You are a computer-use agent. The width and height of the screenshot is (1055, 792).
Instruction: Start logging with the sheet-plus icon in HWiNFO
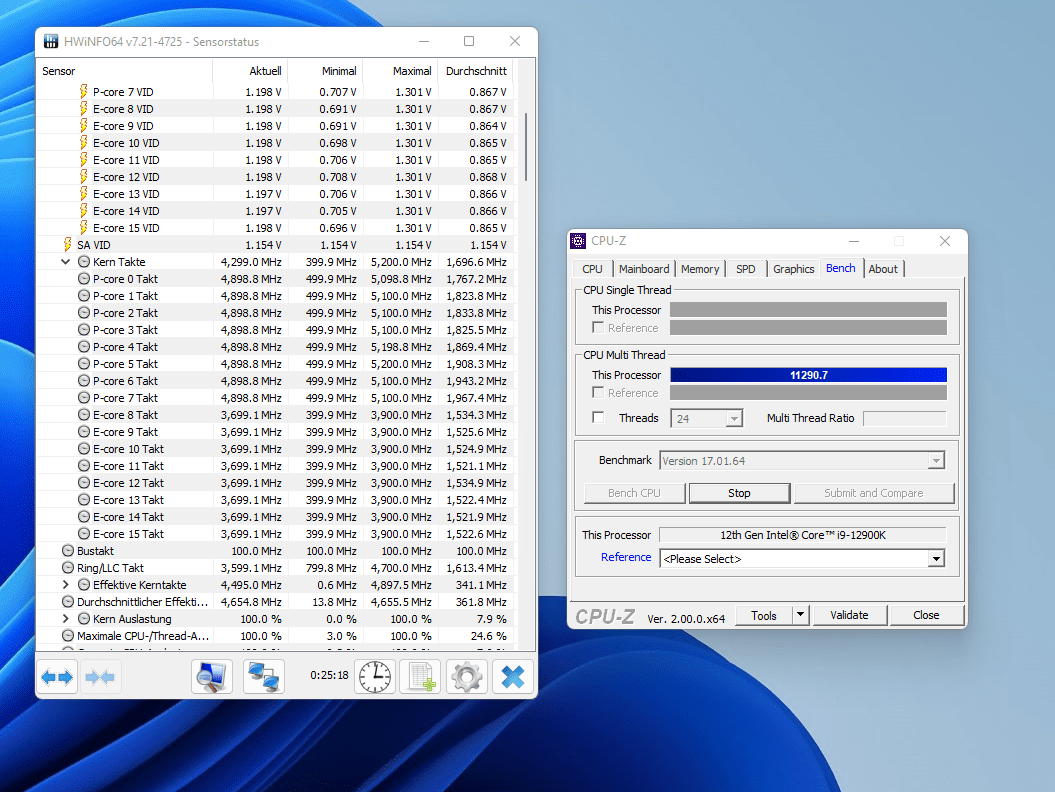click(x=421, y=677)
